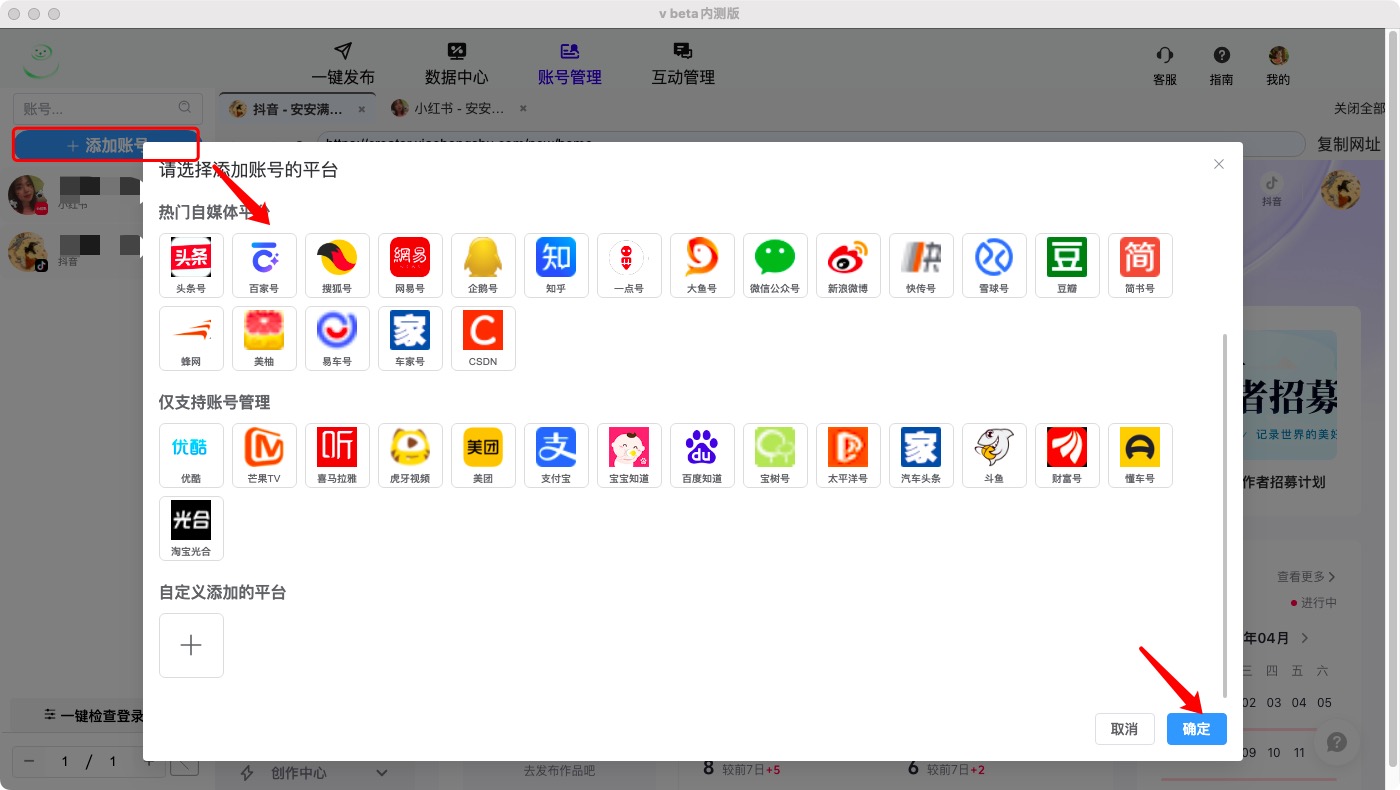Pick the 虎牙视频 platform

(410, 455)
